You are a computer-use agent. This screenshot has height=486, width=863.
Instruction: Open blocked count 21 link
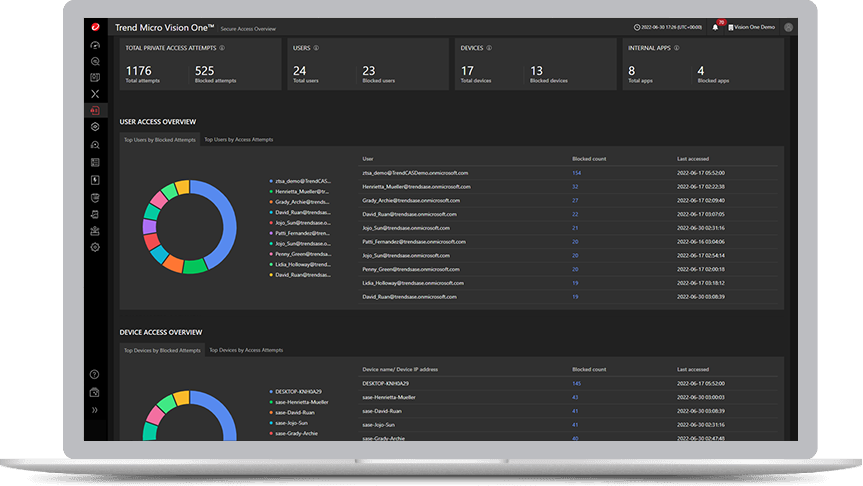point(575,228)
